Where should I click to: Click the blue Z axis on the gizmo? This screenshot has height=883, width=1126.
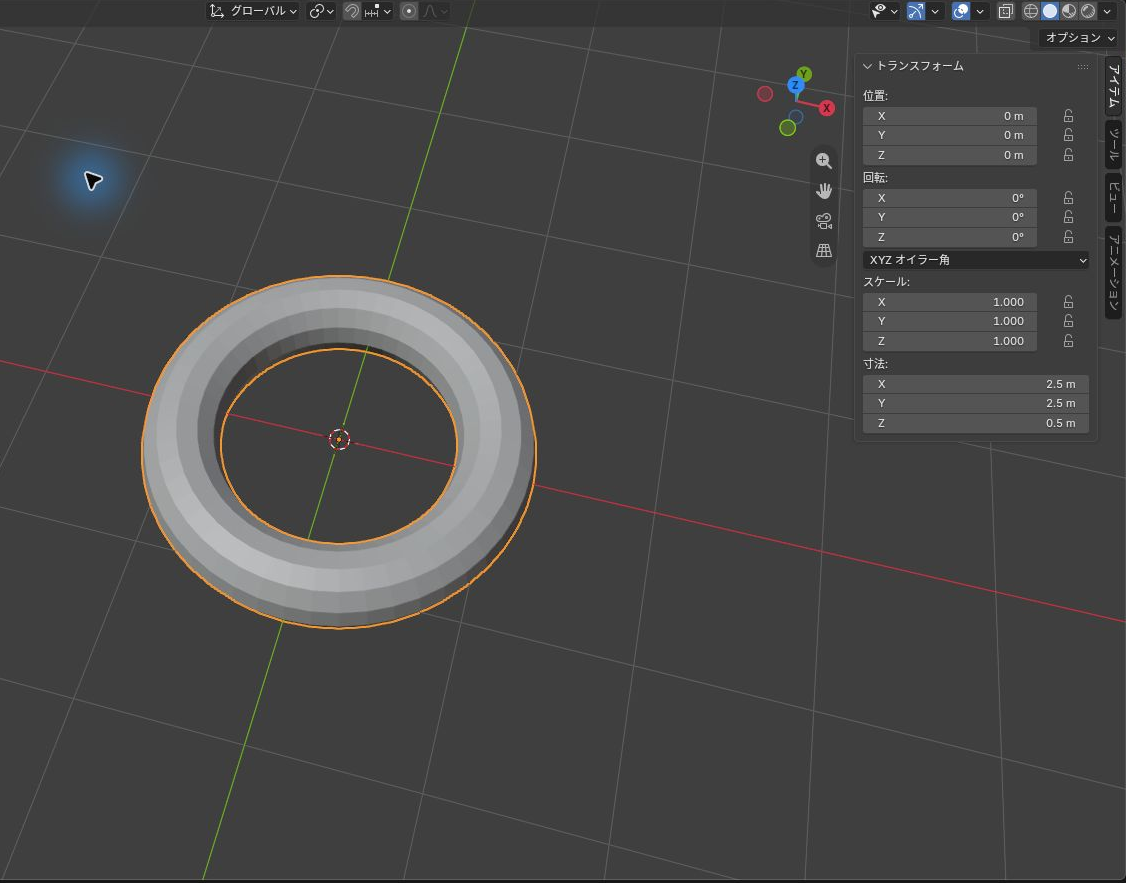point(795,85)
